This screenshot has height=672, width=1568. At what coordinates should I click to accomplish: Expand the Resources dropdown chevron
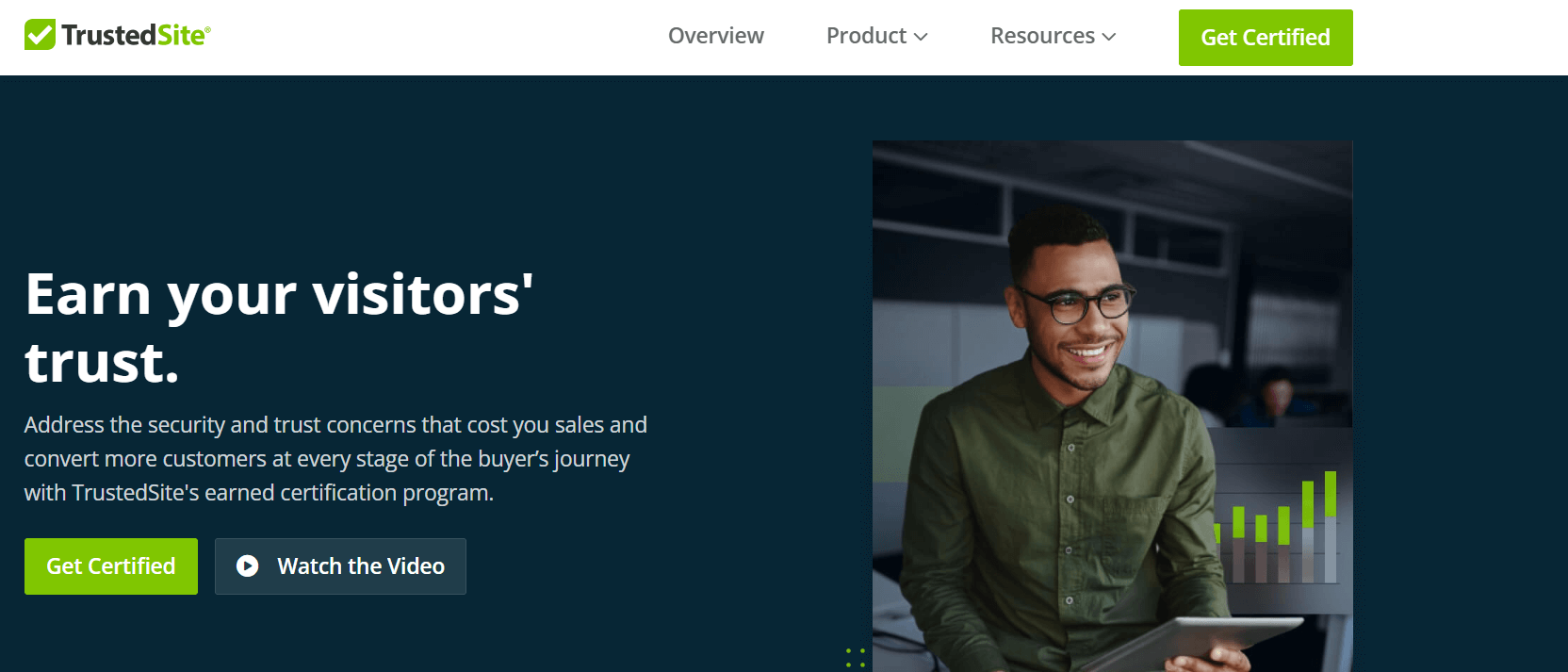point(1109,37)
